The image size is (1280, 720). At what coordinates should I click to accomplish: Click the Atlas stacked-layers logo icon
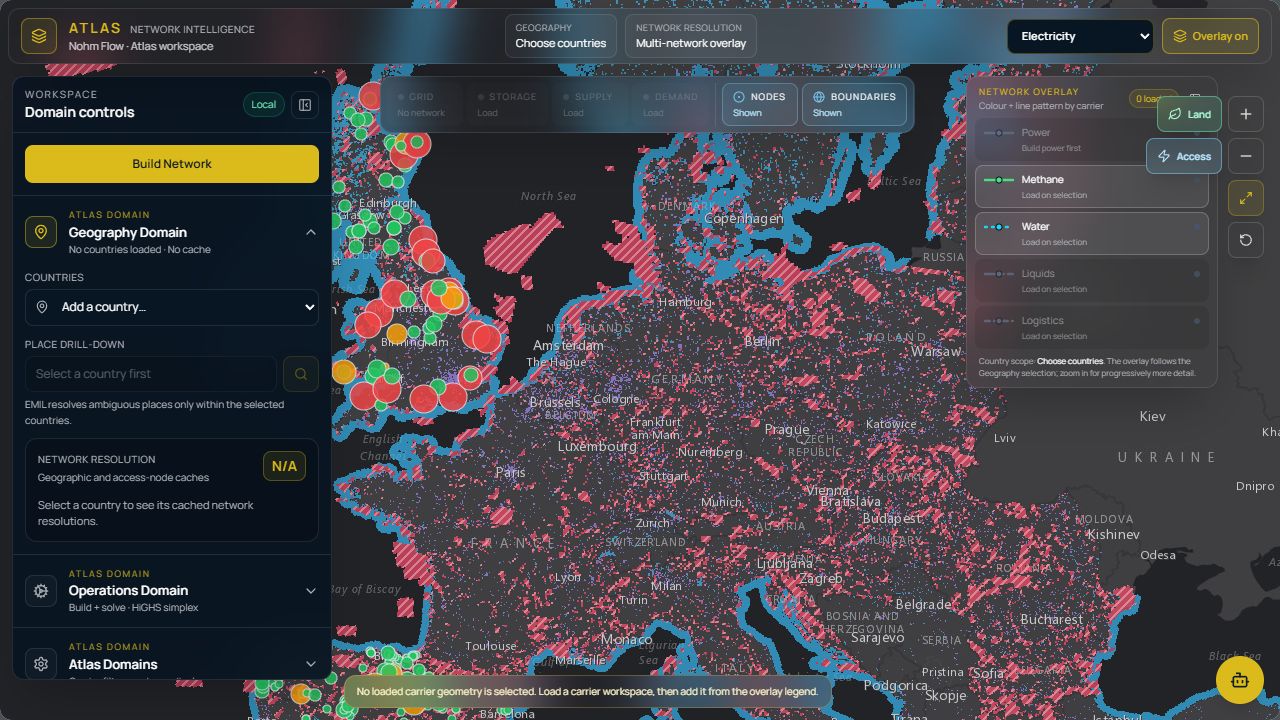[x=38, y=36]
